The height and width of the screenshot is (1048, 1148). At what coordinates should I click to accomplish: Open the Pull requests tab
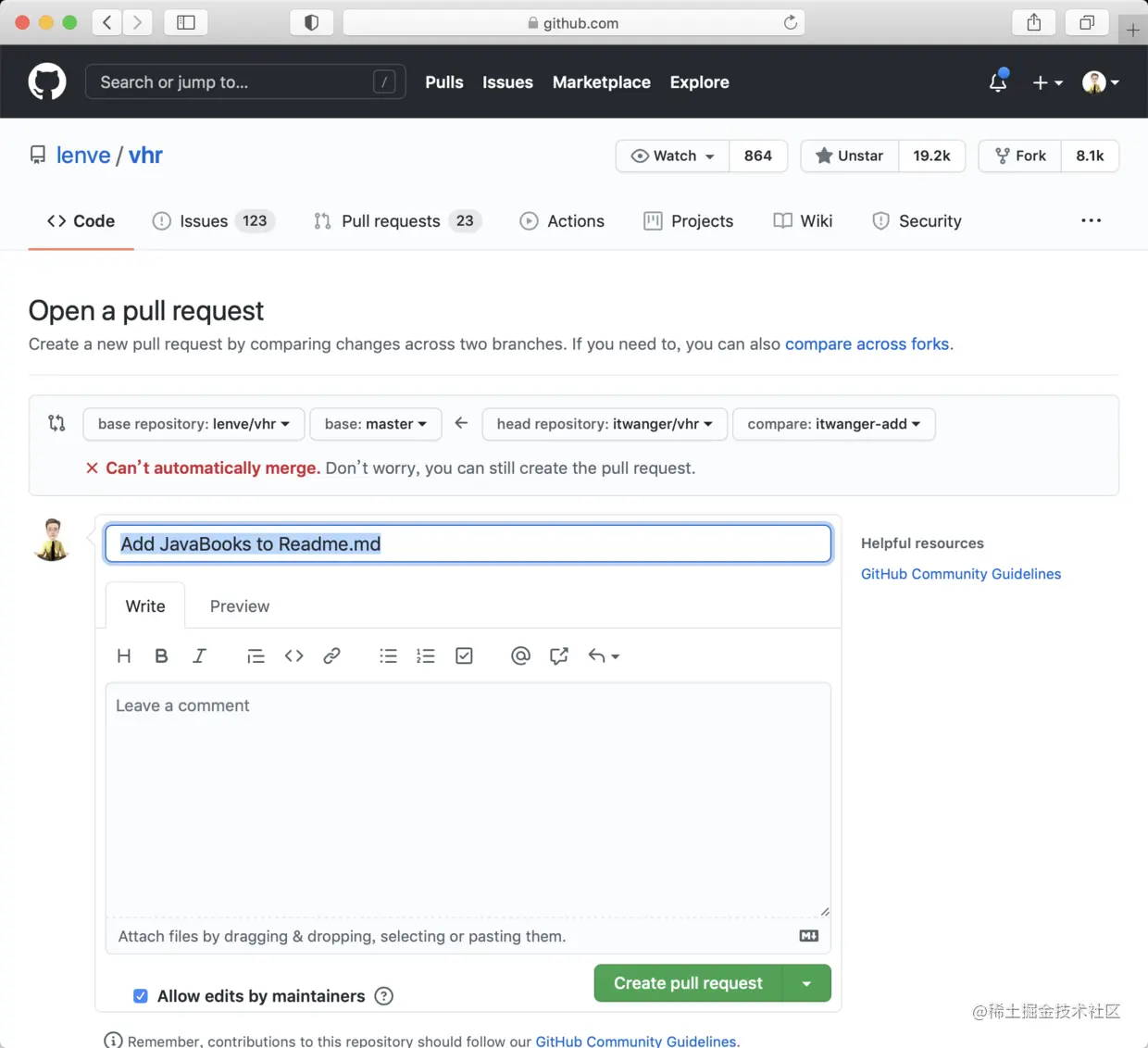pyautogui.click(x=397, y=221)
